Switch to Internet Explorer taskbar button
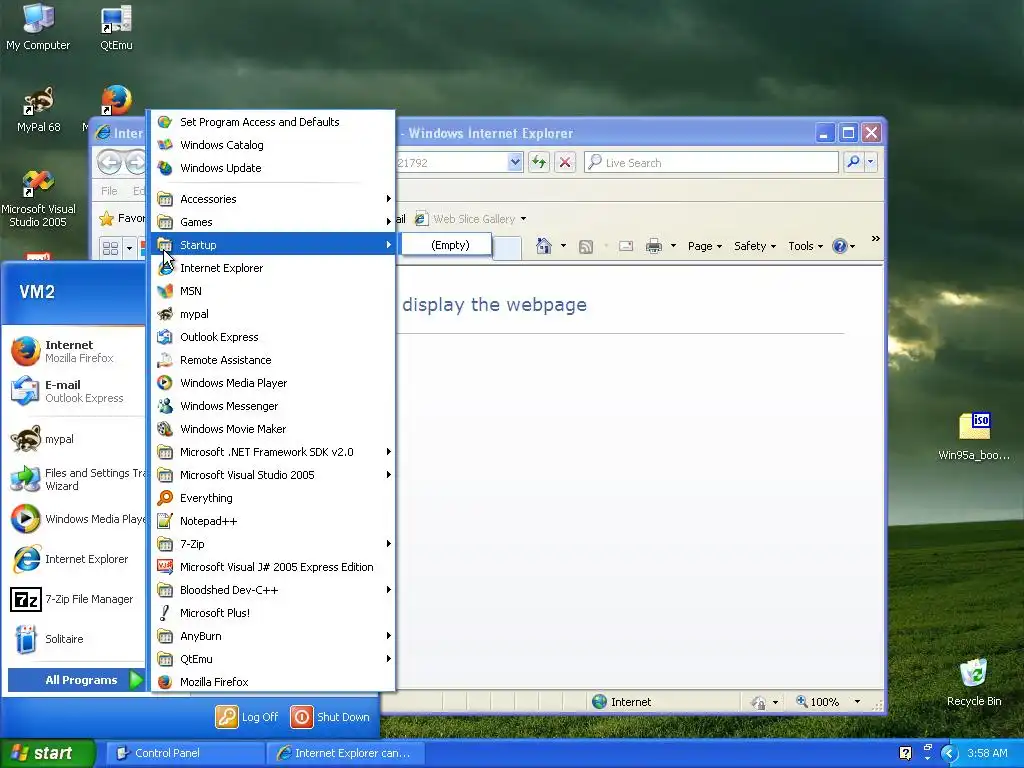 pyautogui.click(x=346, y=753)
